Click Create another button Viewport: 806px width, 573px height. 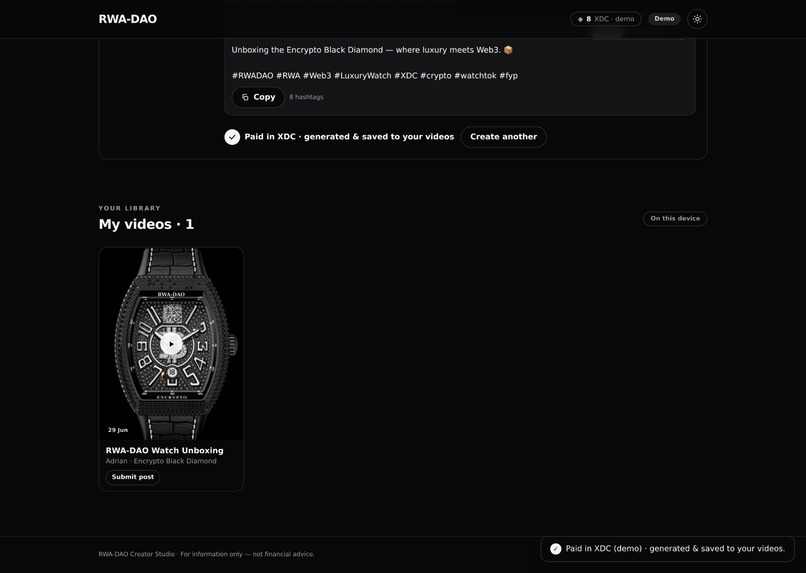503,137
